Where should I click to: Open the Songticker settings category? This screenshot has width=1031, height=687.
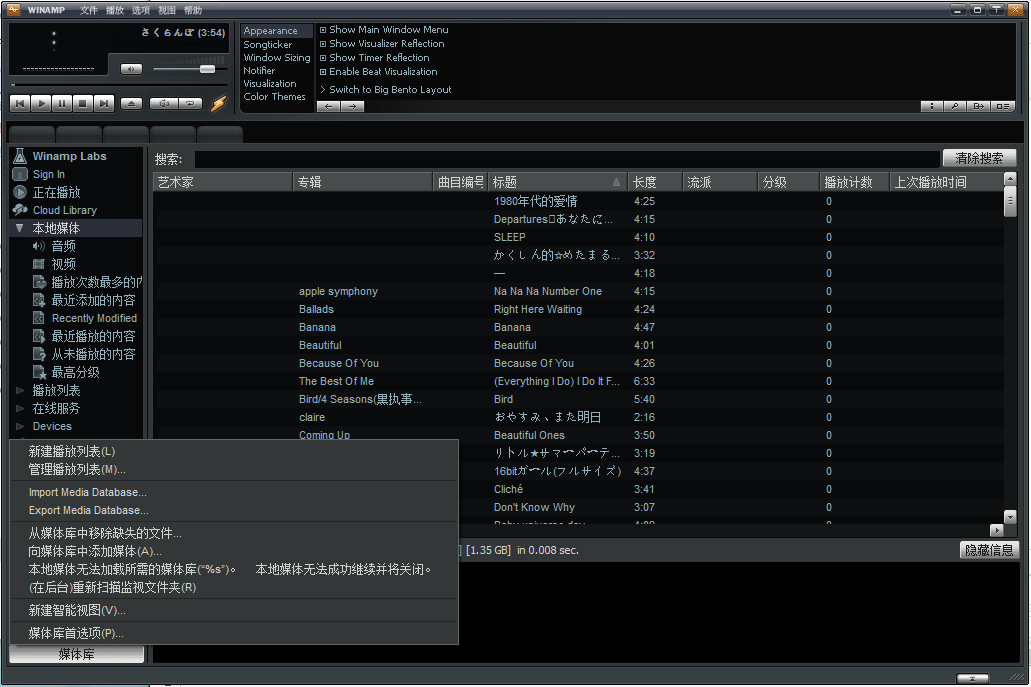click(x=268, y=45)
